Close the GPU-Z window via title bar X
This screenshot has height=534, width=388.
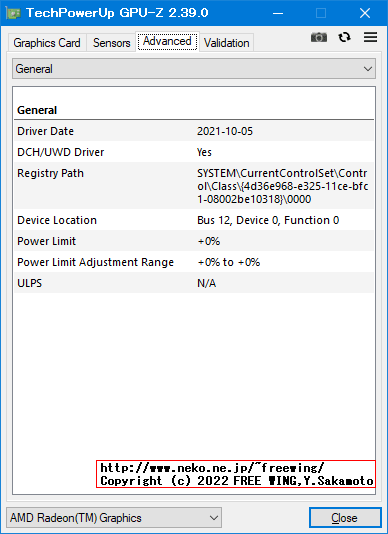[365, 13]
